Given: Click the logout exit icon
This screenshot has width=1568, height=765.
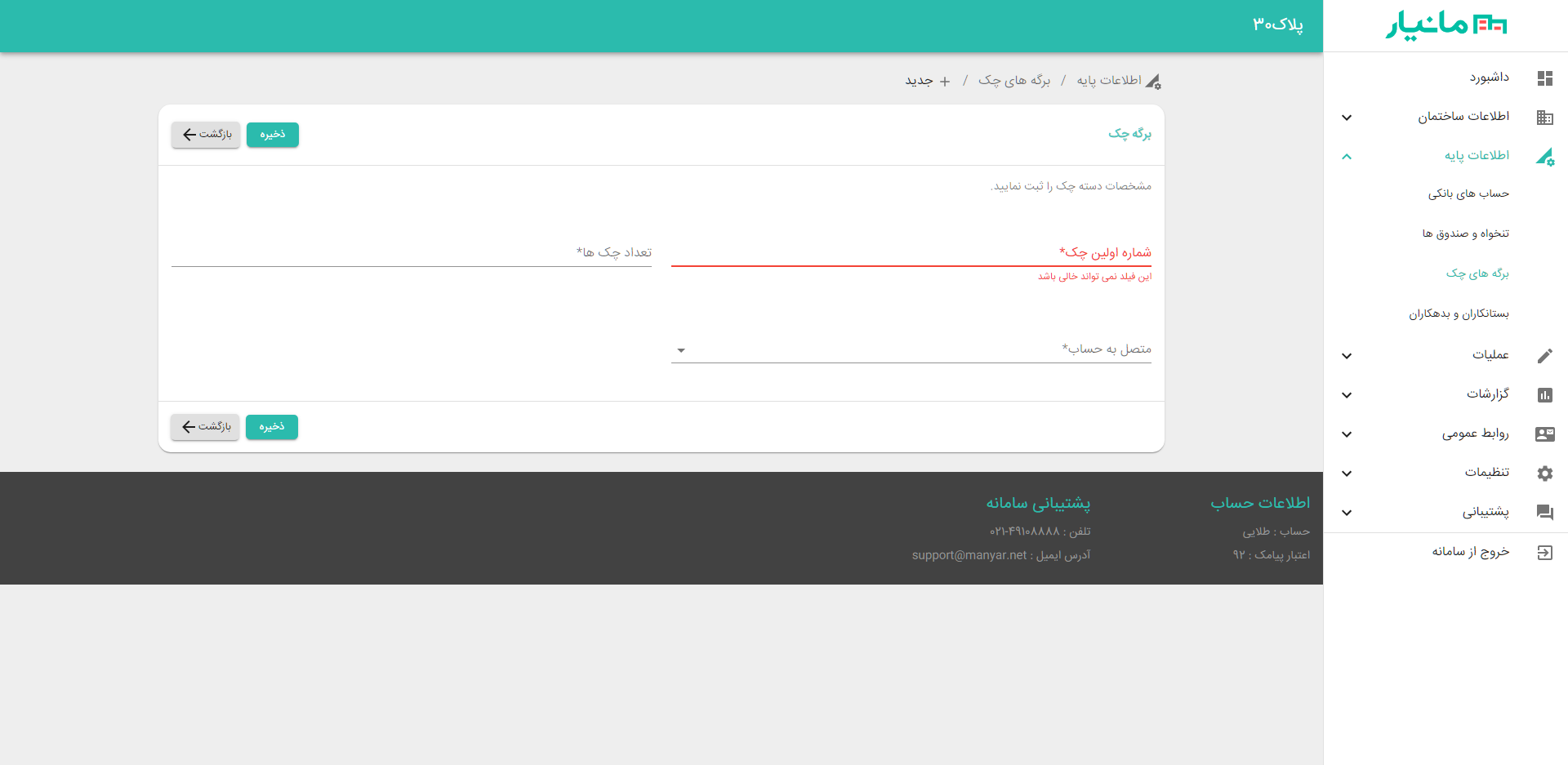Looking at the screenshot, I should [x=1544, y=553].
